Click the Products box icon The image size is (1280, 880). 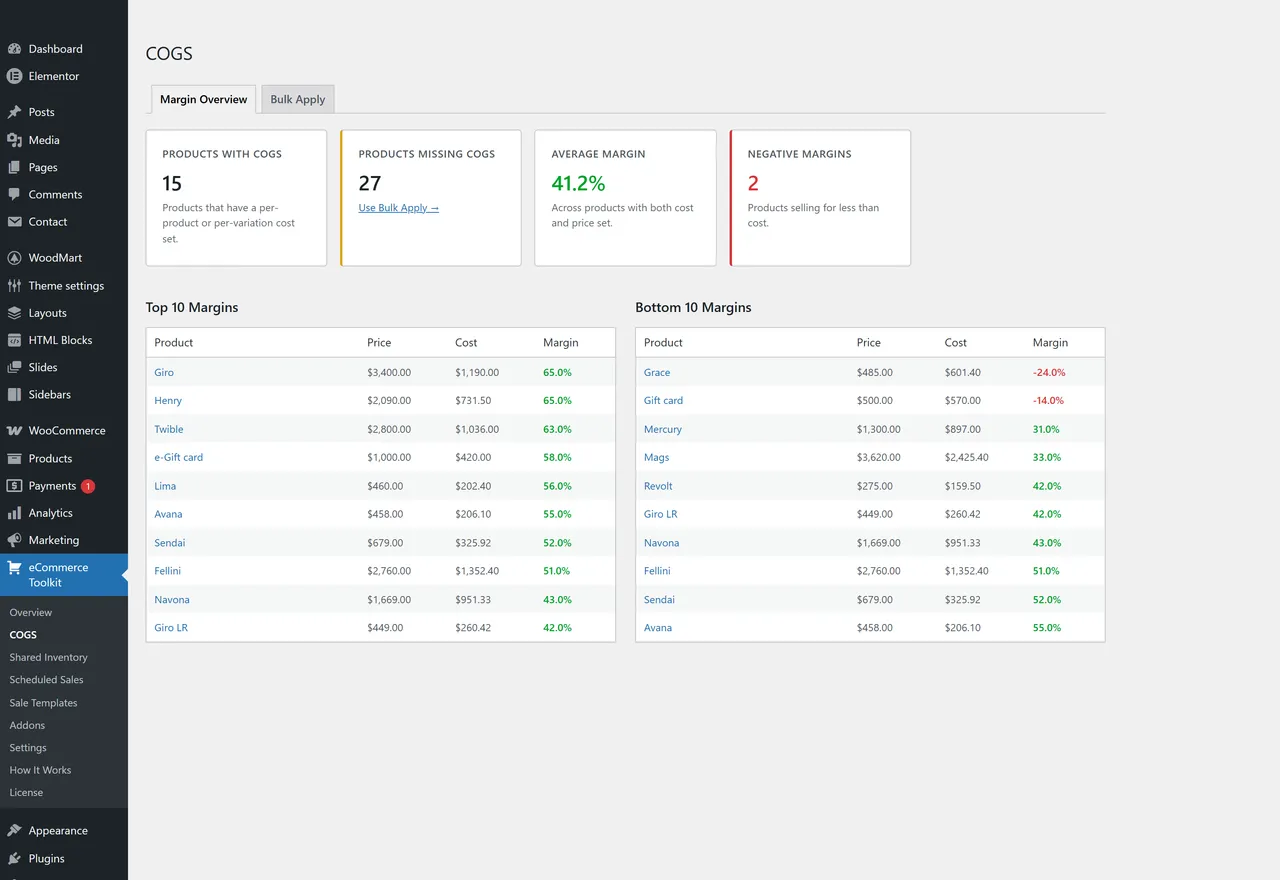click(14, 458)
